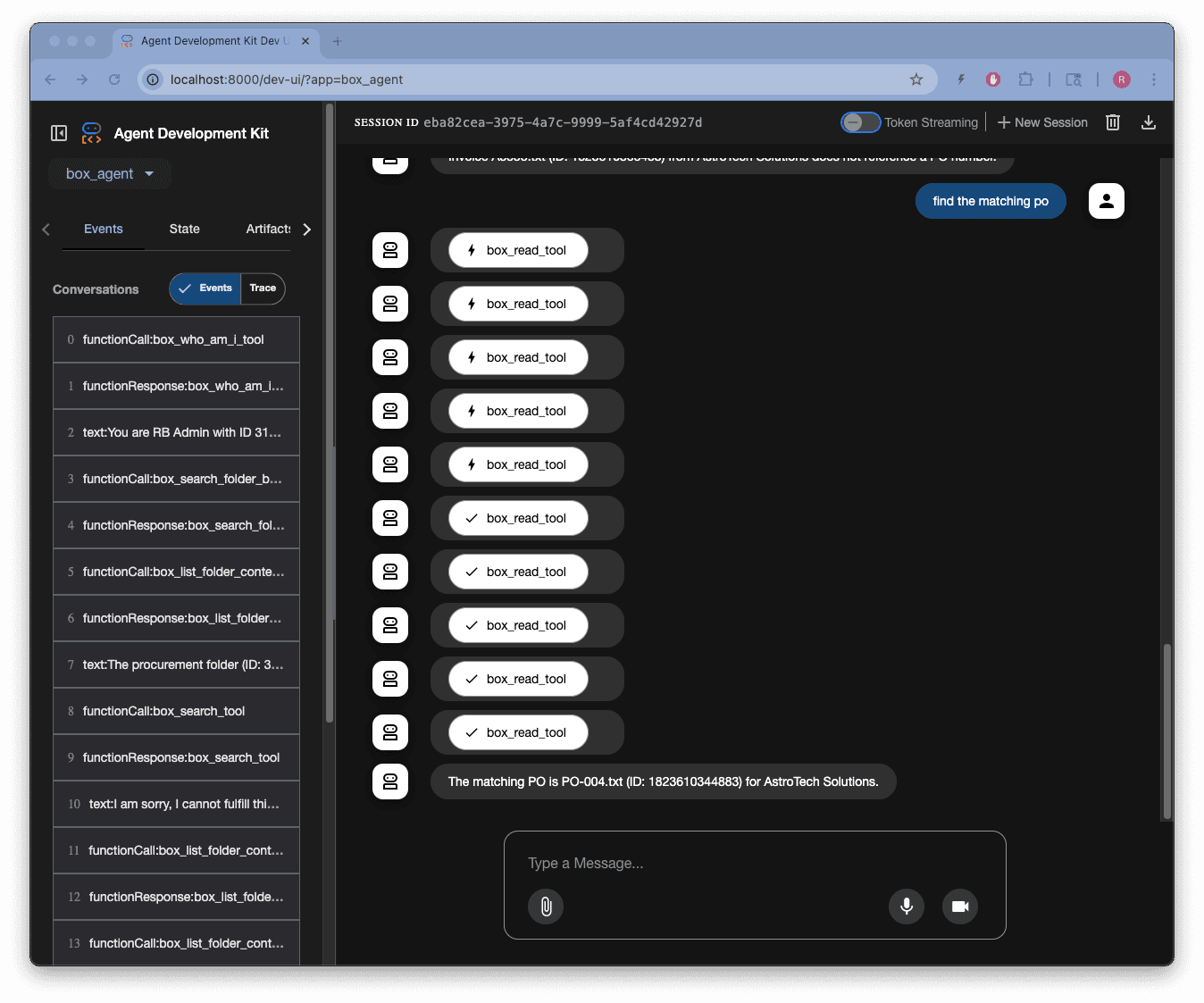Screen dimensions: 1204x1003
Task: Start a New Session
Action: 1041,122
